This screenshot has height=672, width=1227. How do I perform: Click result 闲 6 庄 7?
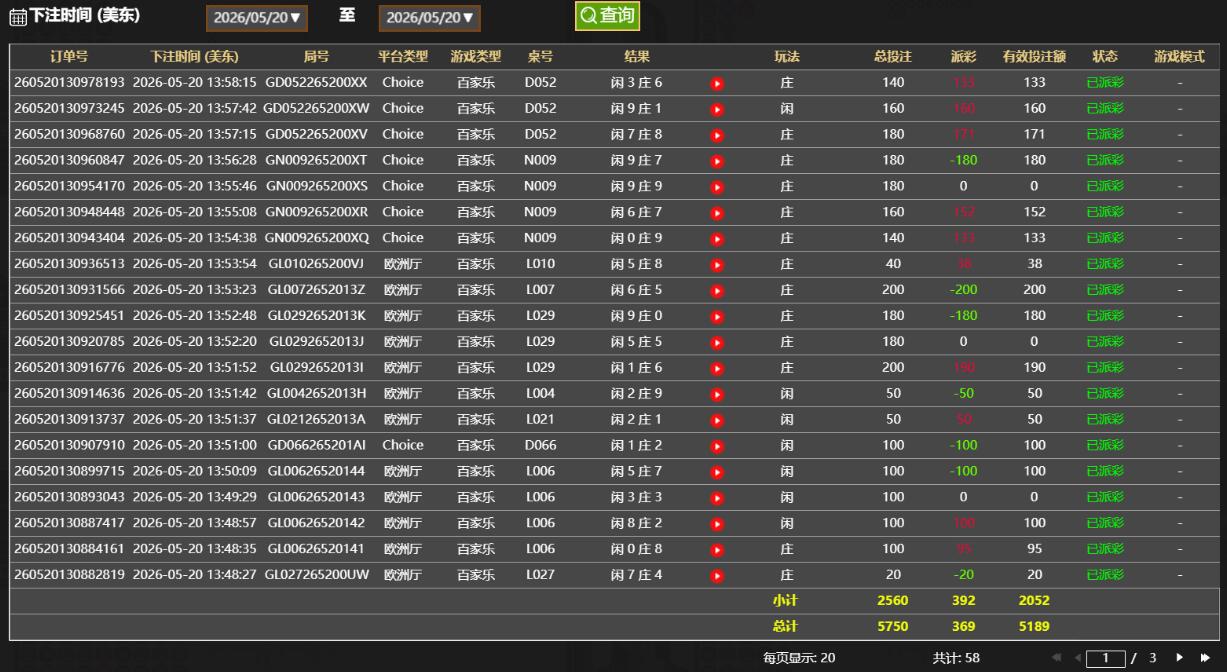637,212
